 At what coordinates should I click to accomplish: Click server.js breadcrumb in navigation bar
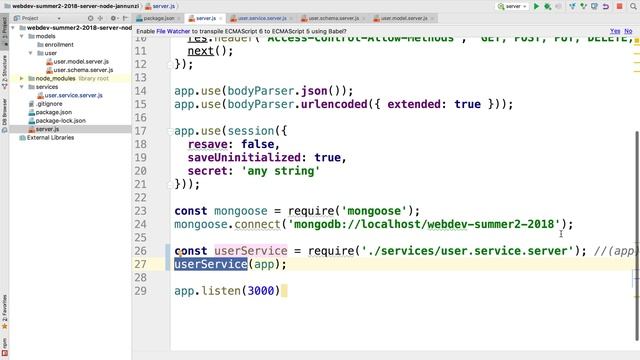160,6
